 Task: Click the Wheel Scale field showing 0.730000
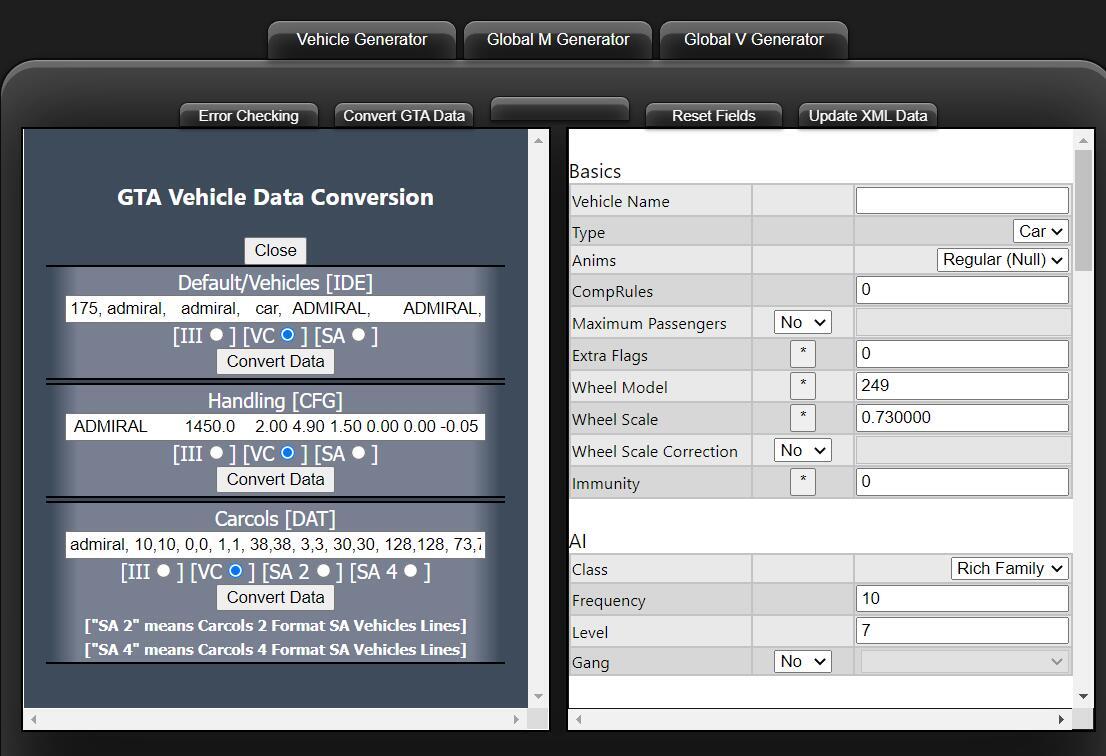(962, 417)
